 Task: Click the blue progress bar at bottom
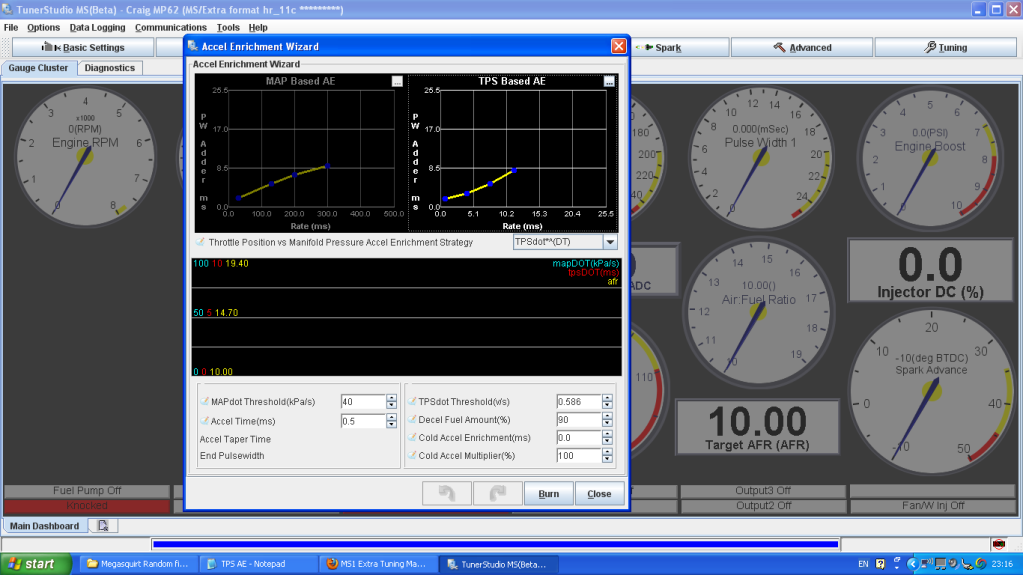[x=495, y=544]
